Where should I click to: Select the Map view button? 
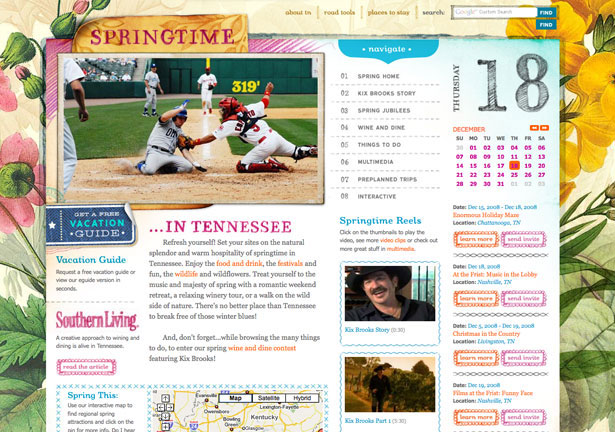pyautogui.click(x=235, y=398)
